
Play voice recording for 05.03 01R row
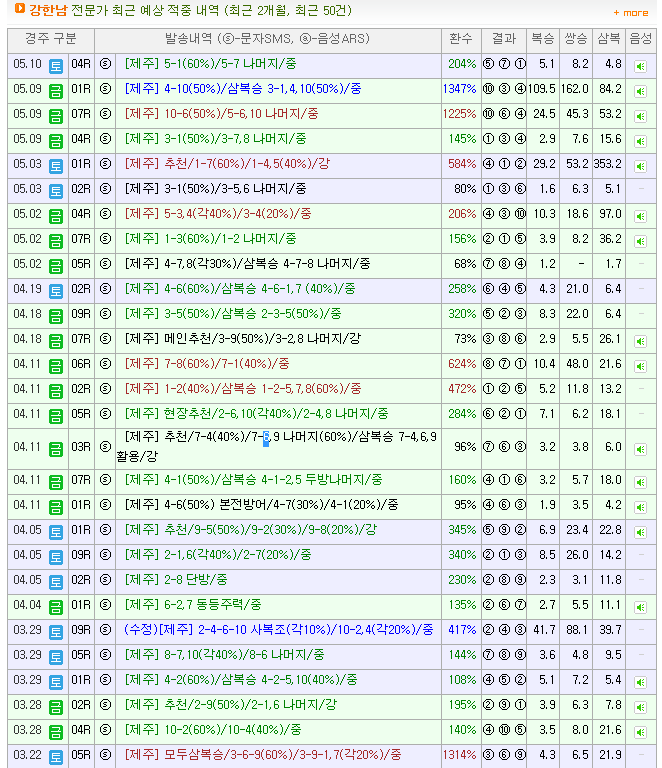[x=640, y=165]
